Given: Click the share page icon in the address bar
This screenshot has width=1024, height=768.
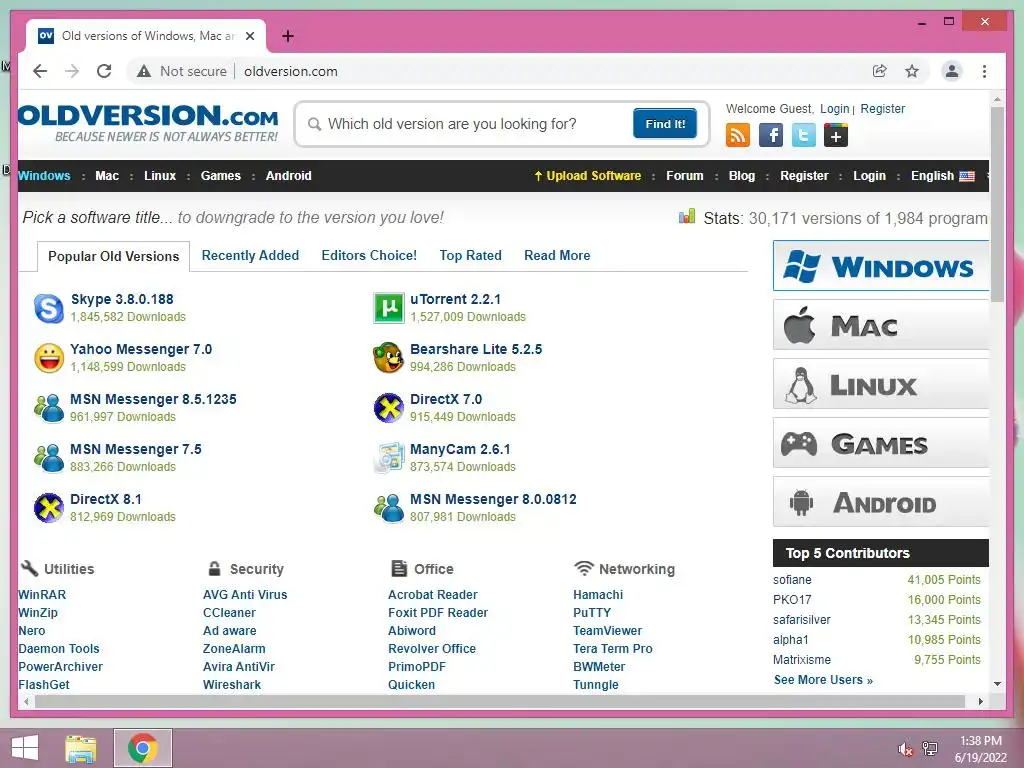Looking at the screenshot, I should [880, 71].
